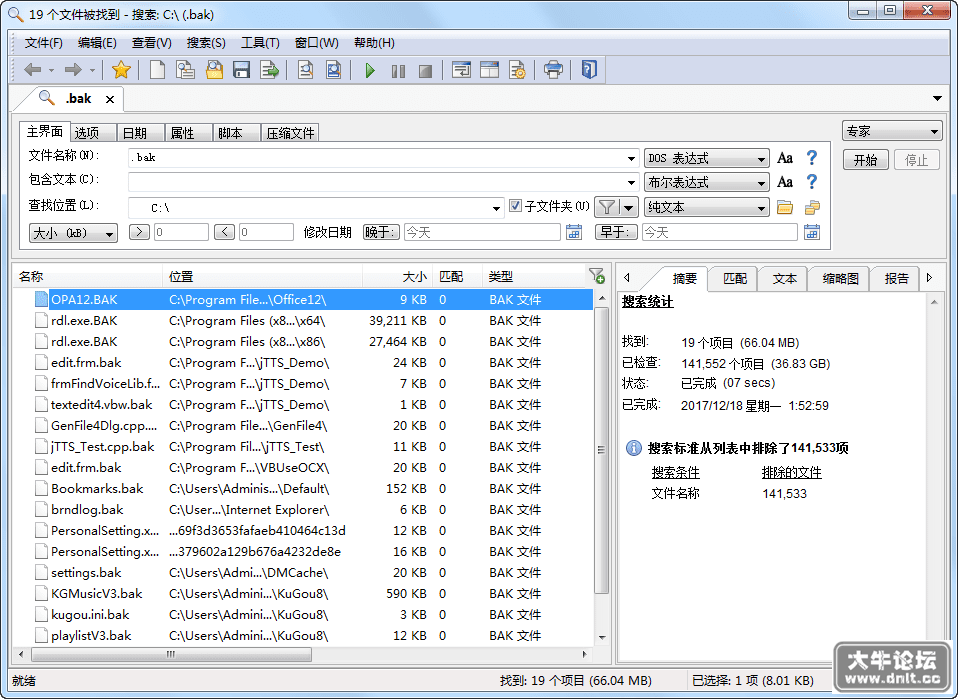Open the configuration settings icon
The width and height of the screenshot is (958, 699).
(517, 70)
